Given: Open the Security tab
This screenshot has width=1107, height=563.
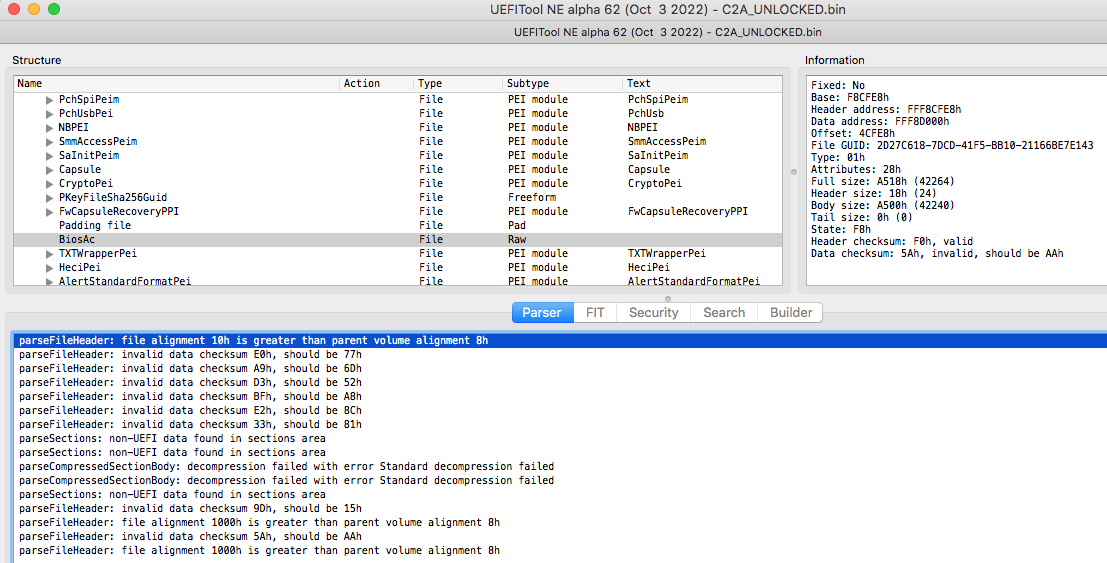Looking at the screenshot, I should click(654, 312).
